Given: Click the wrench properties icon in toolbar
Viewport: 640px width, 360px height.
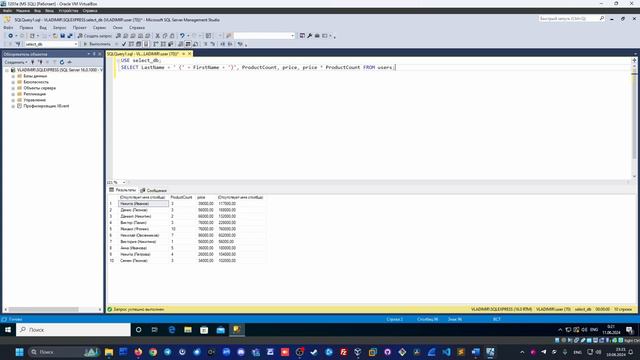Looking at the screenshot, I should pos(310,36).
